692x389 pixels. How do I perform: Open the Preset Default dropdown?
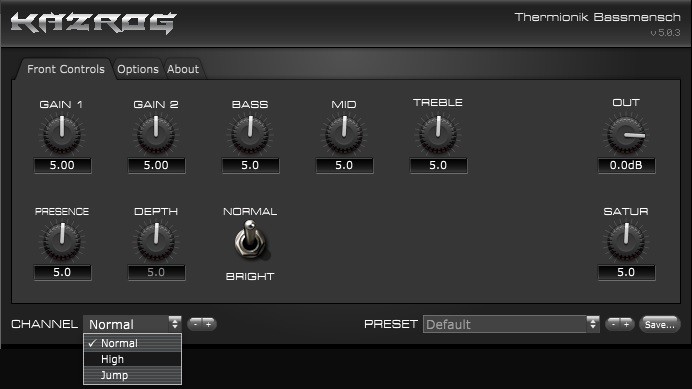(x=511, y=324)
